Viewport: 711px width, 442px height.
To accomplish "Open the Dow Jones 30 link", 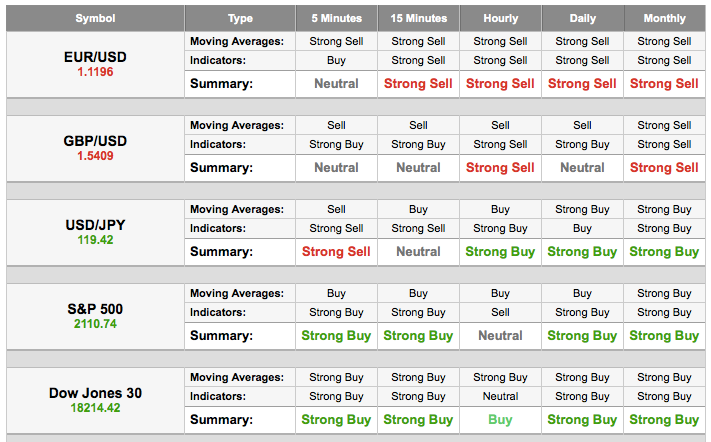I will coord(95,393).
